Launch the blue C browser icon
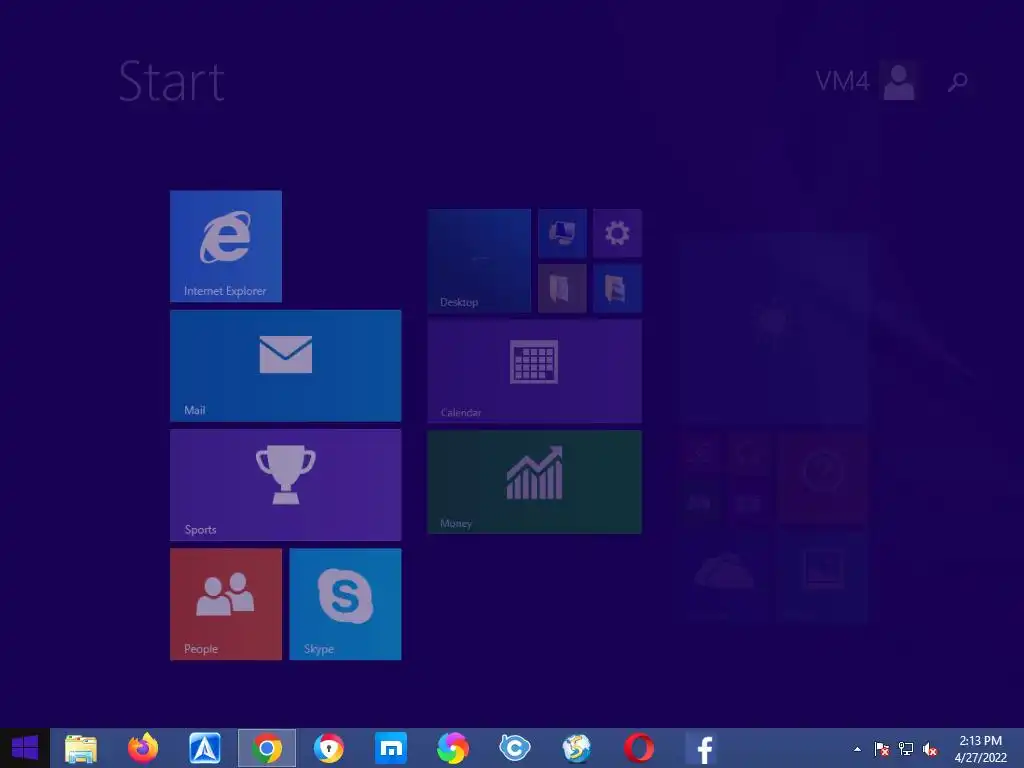 [515, 748]
